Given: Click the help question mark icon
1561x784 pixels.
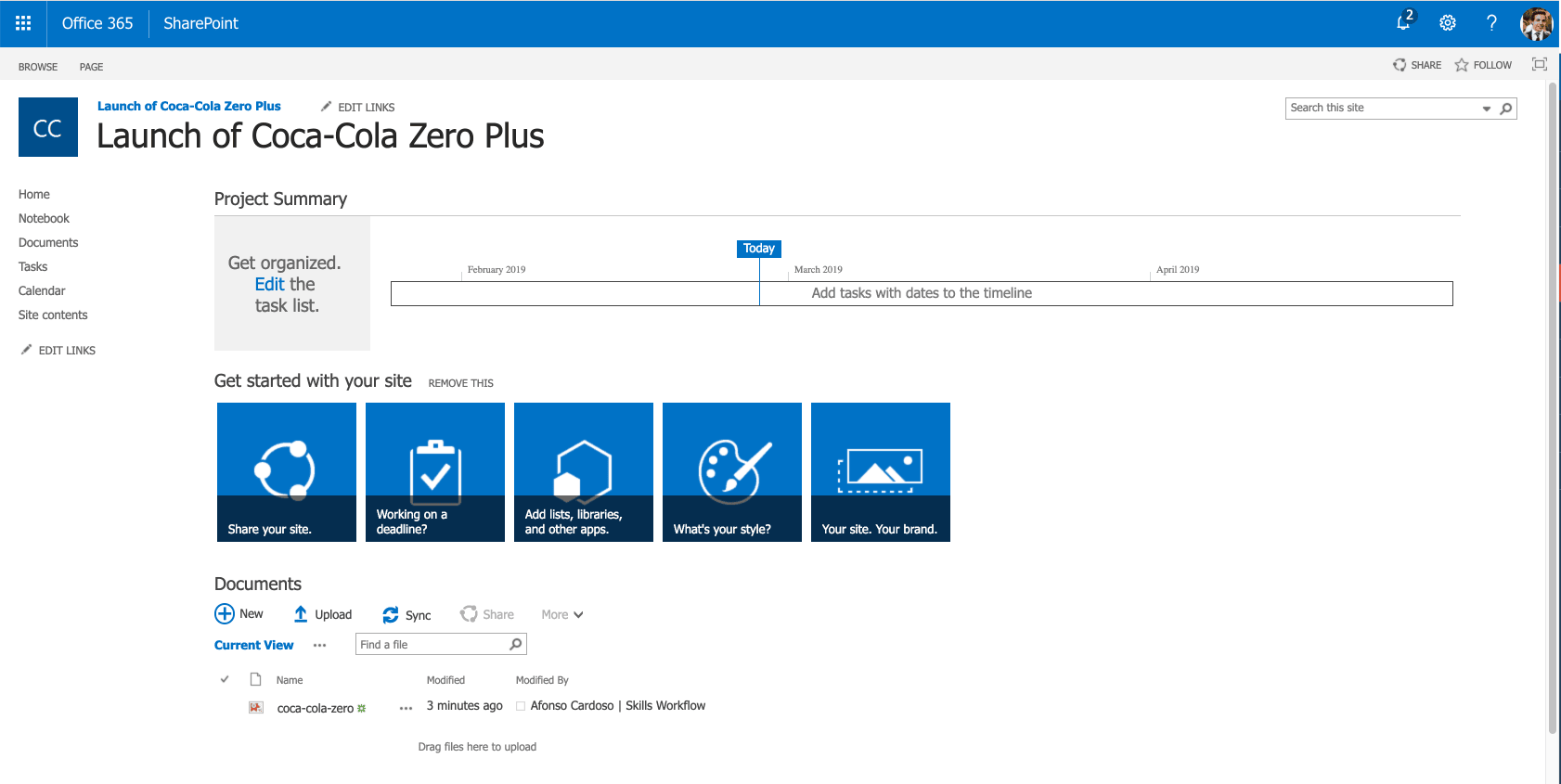Looking at the screenshot, I should pyautogui.click(x=1491, y=23).
